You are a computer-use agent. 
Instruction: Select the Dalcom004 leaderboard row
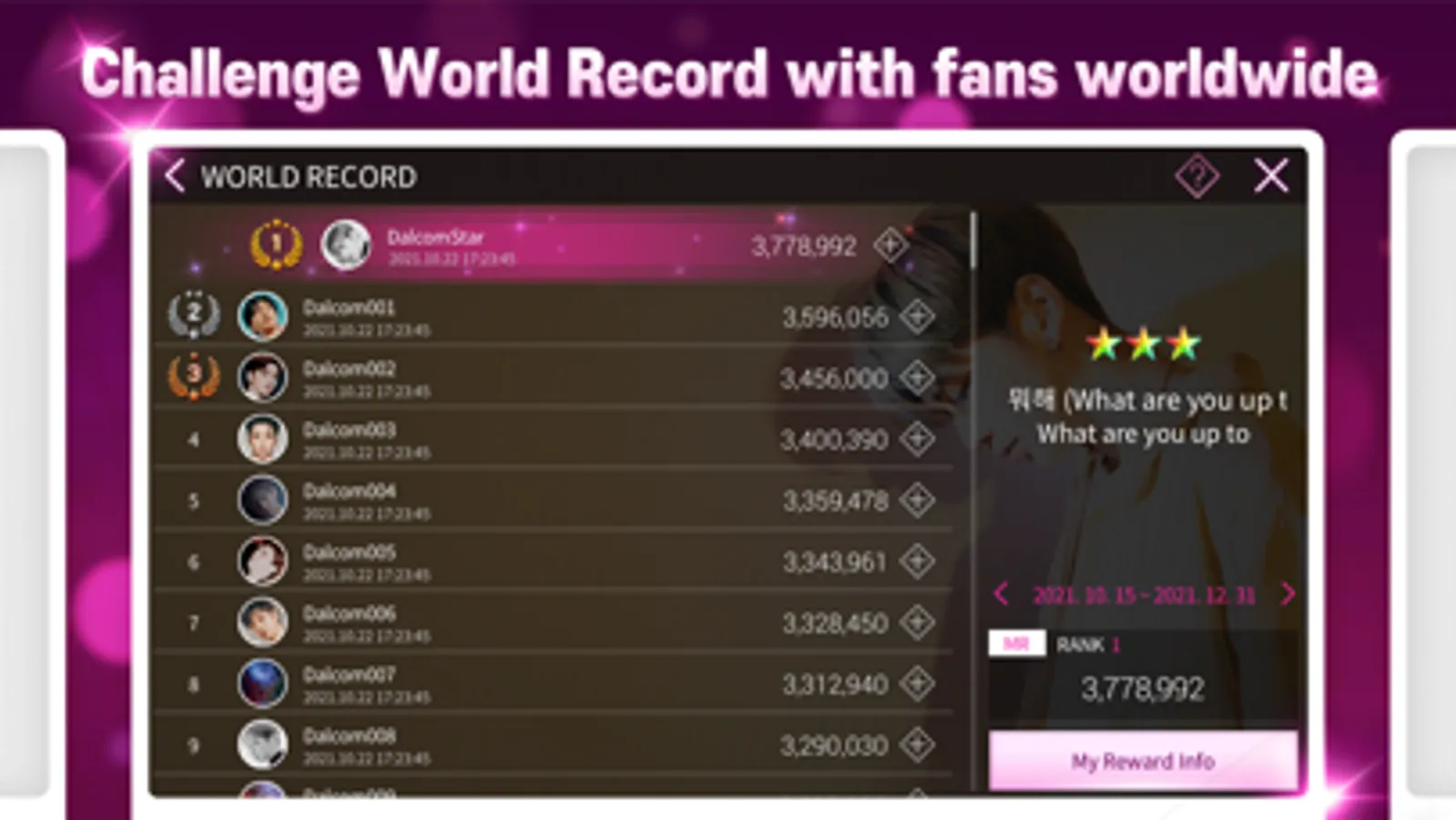[554, 500]
